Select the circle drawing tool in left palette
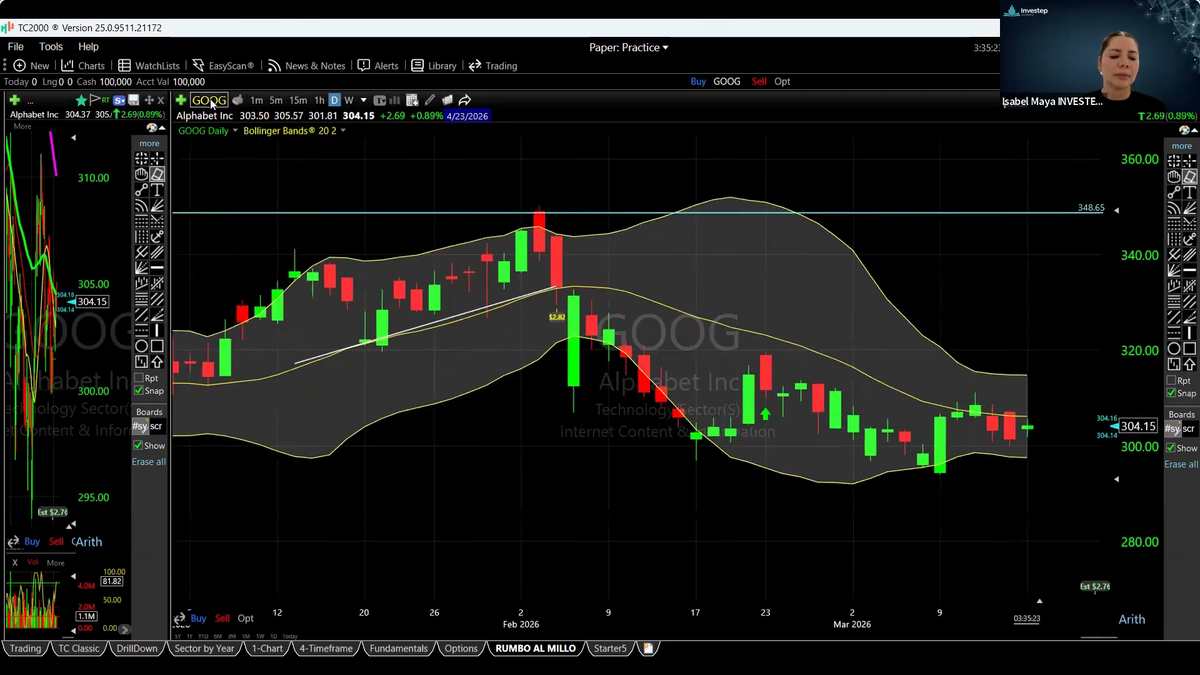The image size is (1200, 675). [x=141, y=346]
